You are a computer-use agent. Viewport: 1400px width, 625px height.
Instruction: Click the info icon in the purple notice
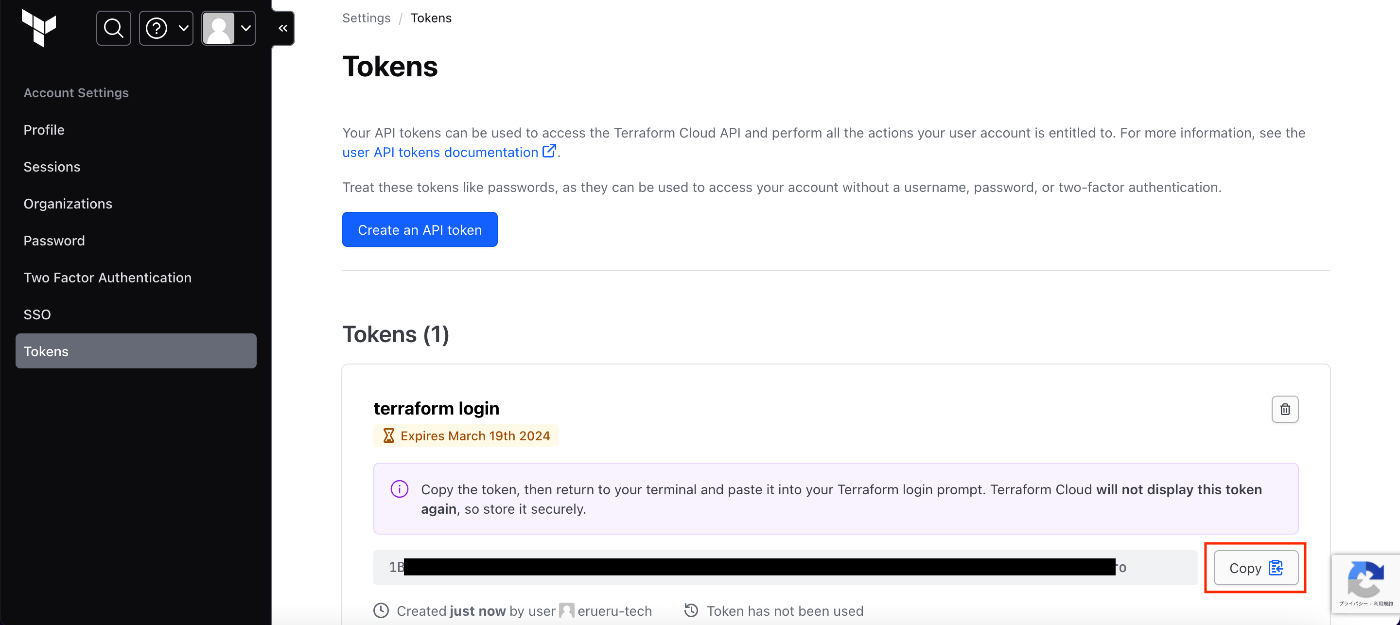pyautogui.click(x=399, y=489)
